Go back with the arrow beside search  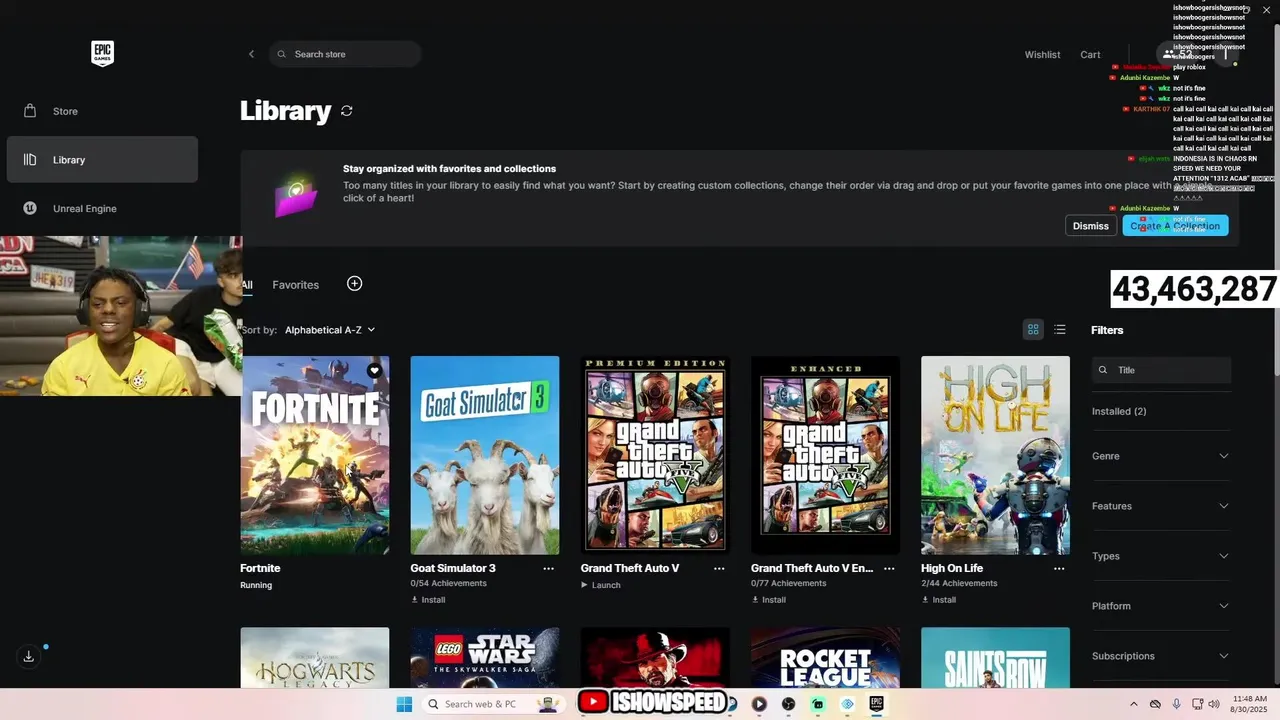click(251, 54)
